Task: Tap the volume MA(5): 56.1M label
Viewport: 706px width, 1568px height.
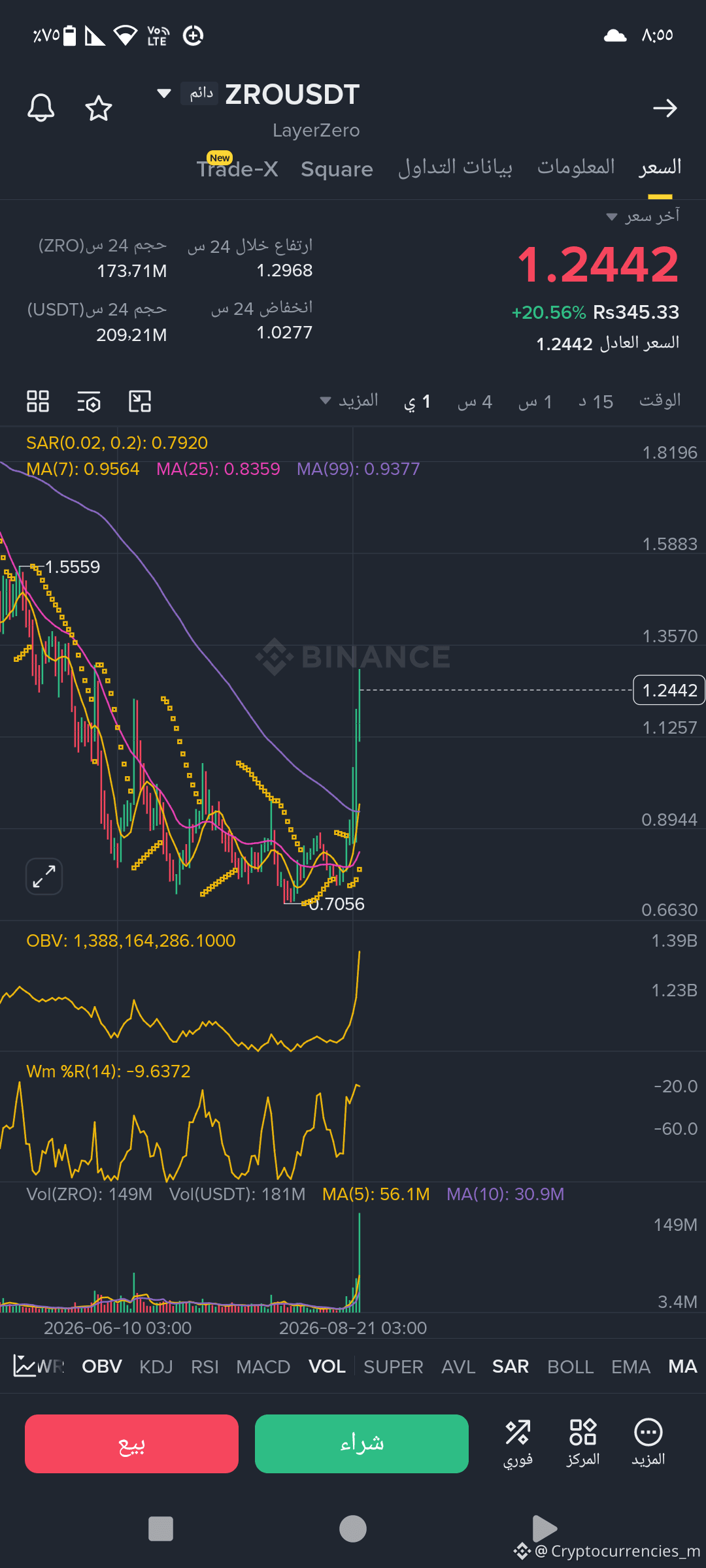Action: pos(376,1194)
